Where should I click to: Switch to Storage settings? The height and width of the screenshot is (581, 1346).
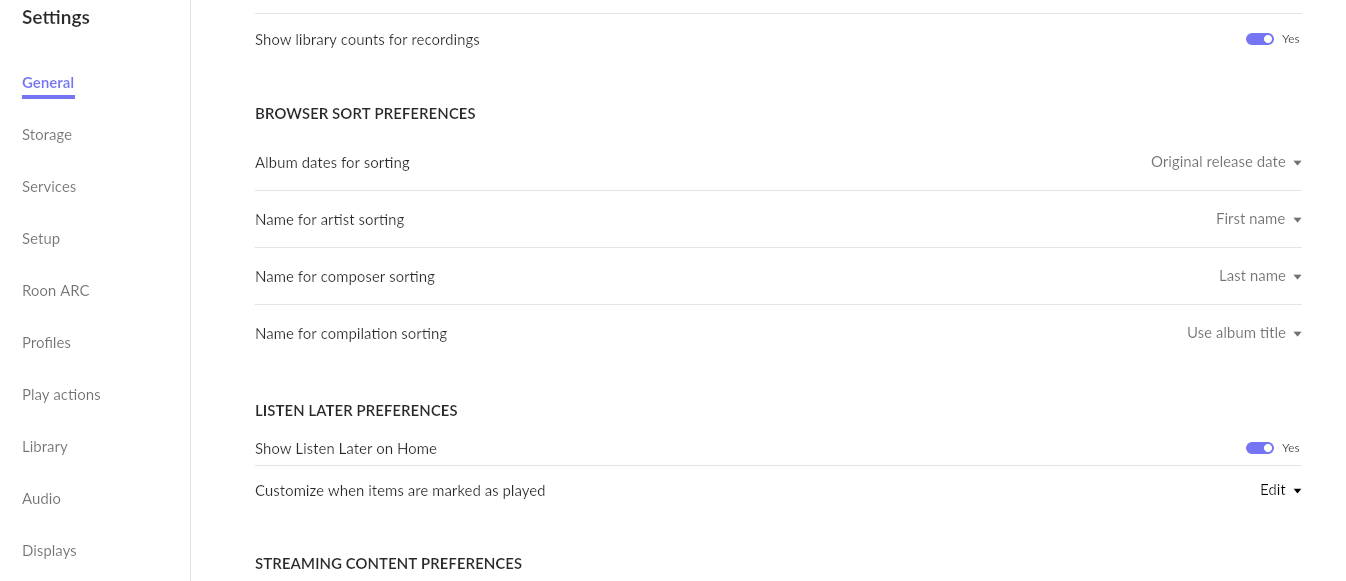[47, 135]
